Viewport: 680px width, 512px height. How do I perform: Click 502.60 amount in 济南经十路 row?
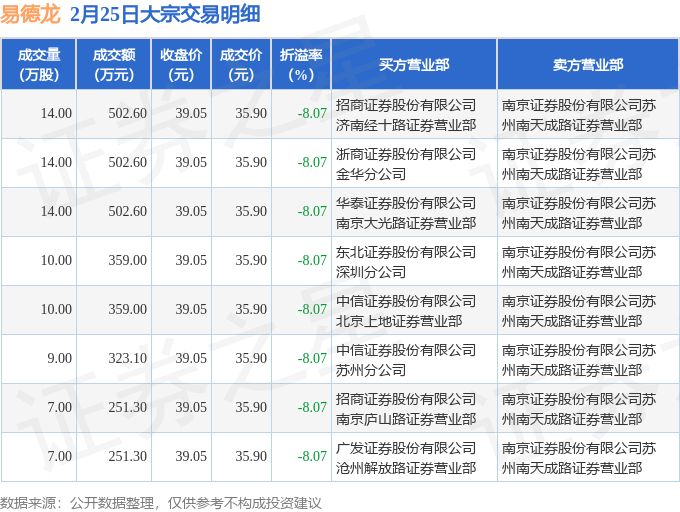click(128, 114)
